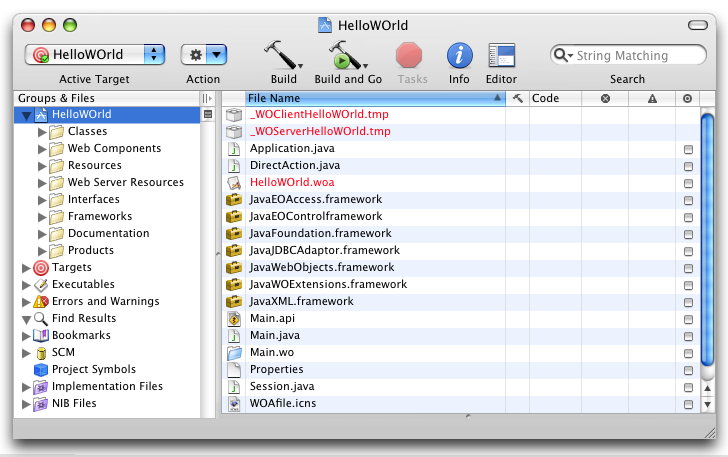Click the HelloWOrld project icon in tree
Viewport: 728px width, 457px height.
tap(41, 115)
